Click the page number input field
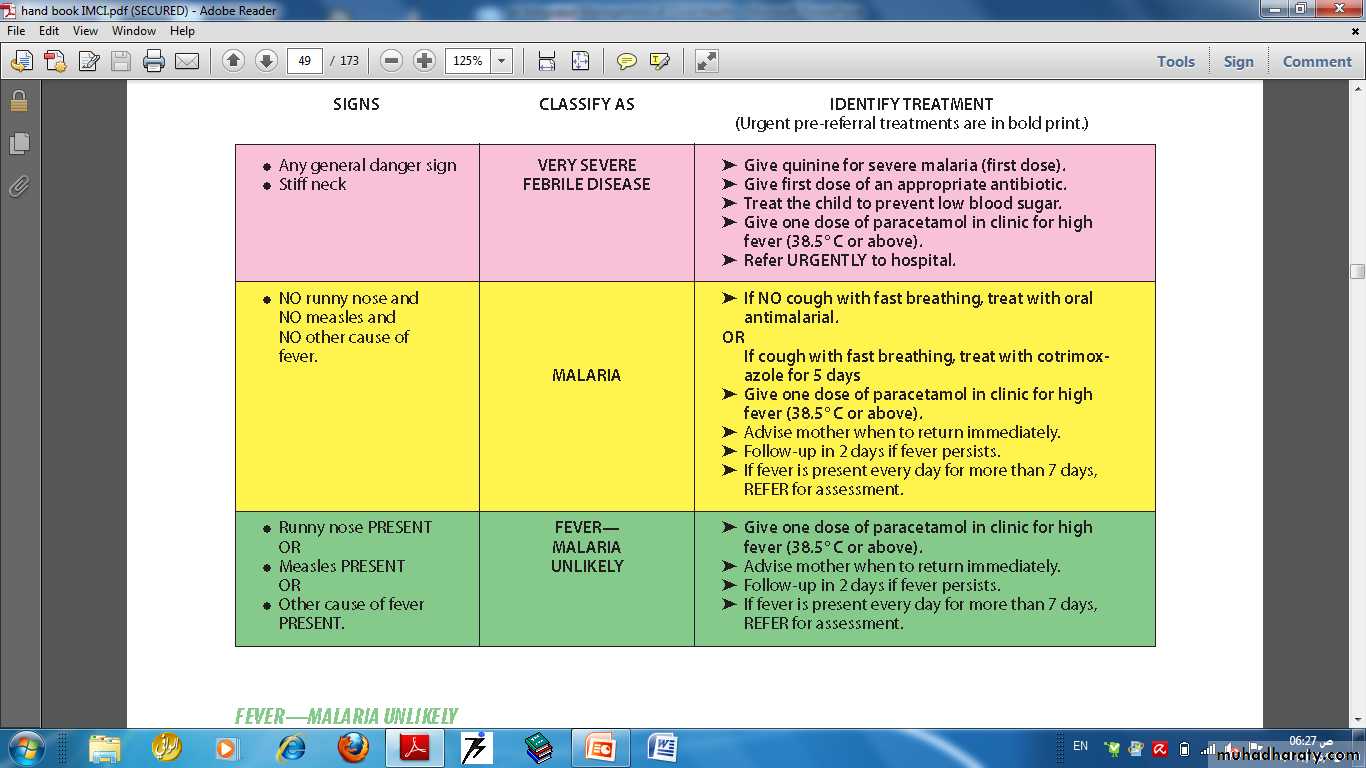1366x768 pixels. [304, 61]
